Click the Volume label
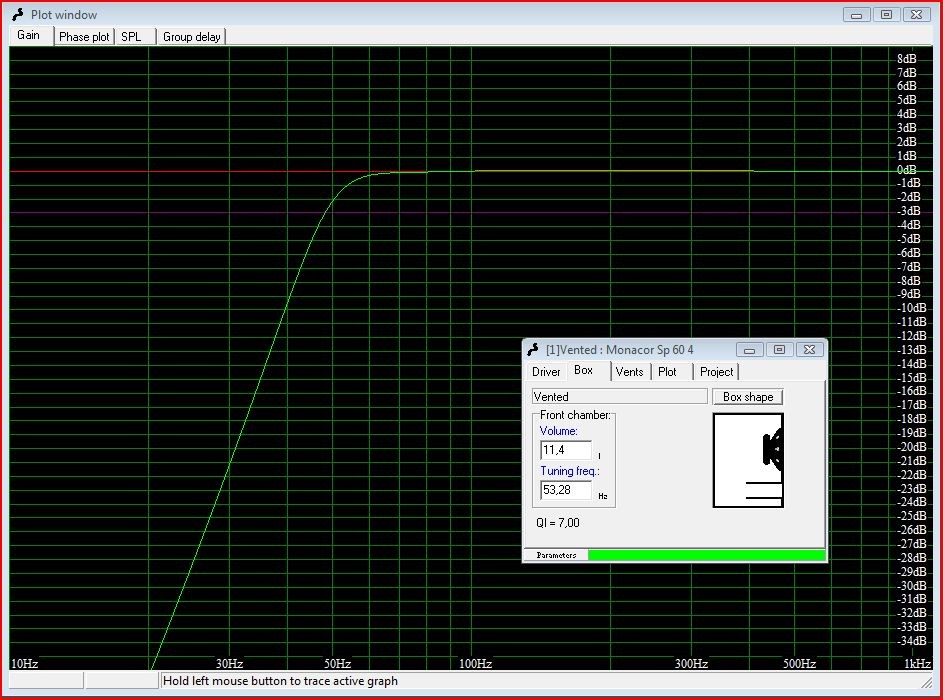 [559, 431]
